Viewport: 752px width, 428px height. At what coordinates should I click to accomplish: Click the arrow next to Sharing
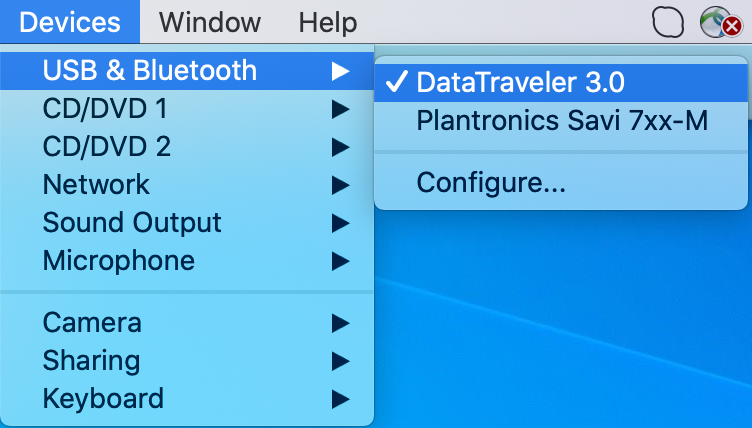(341, 361)
